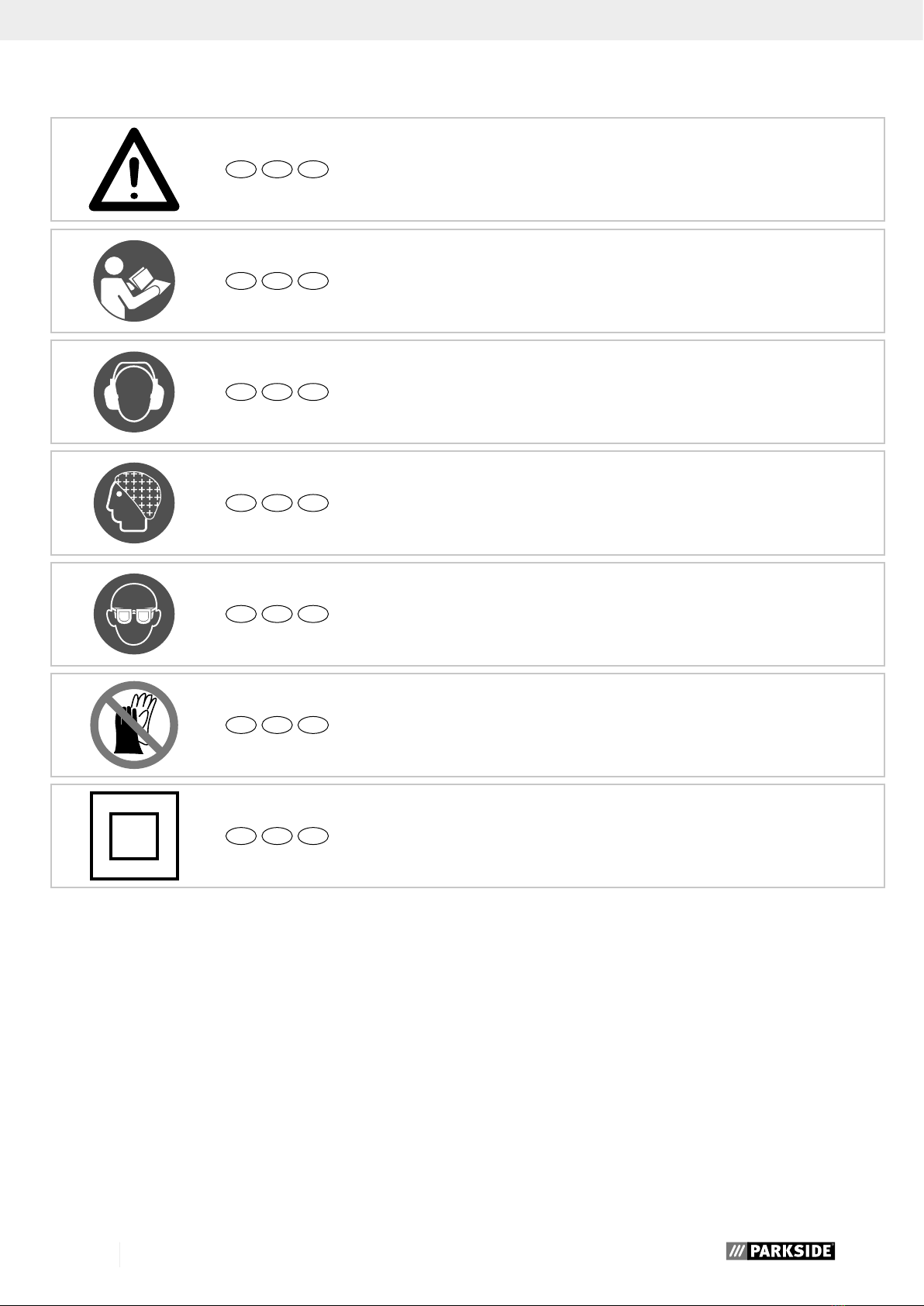
Task: Select middle oval badge beside double-square symbol
Action: coord(278,836)
